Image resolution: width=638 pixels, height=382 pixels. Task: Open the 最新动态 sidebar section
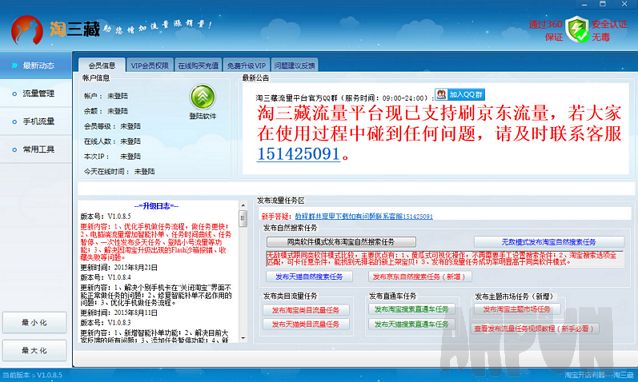point(36,65)
